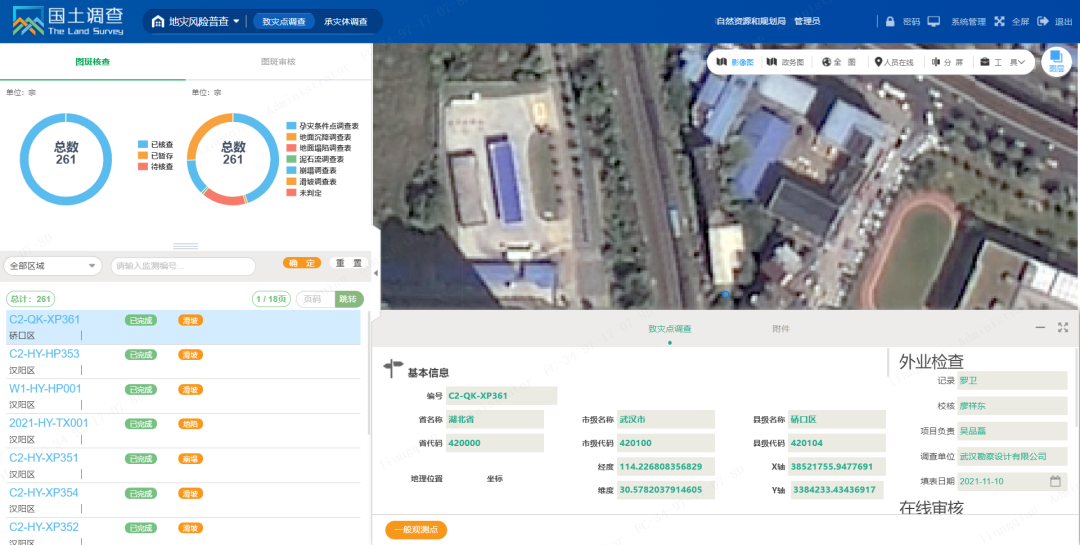Image resolution: width=1080 pixels, height=545 pixels.
Task: Click the 监测编号 search input field
Action: point(182,266)
